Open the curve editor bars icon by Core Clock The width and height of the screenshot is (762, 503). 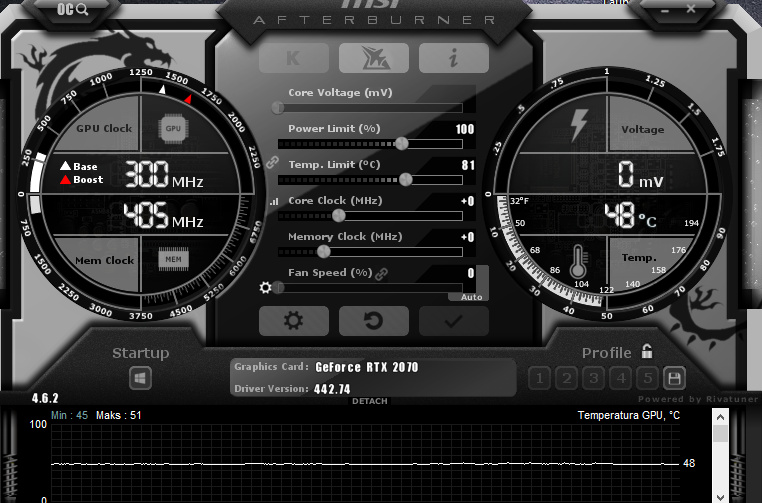tap(274, 201)
